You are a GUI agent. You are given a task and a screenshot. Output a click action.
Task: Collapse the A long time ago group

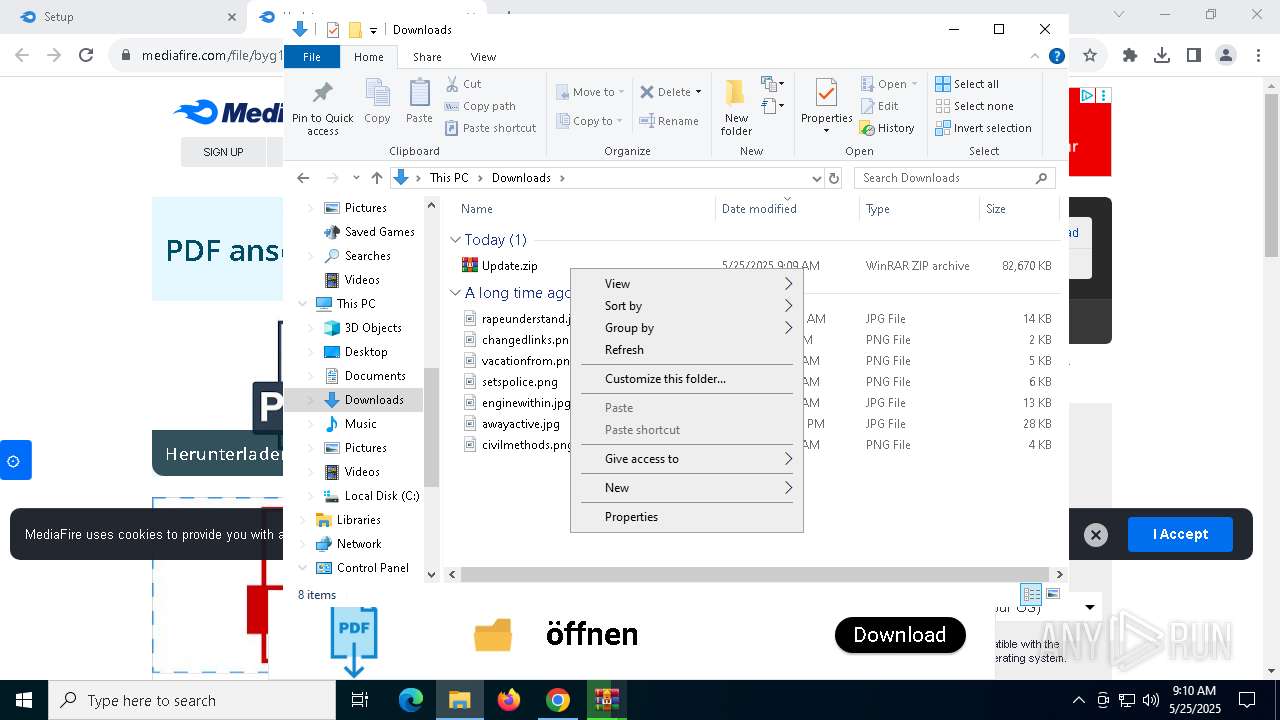[455, 293]
